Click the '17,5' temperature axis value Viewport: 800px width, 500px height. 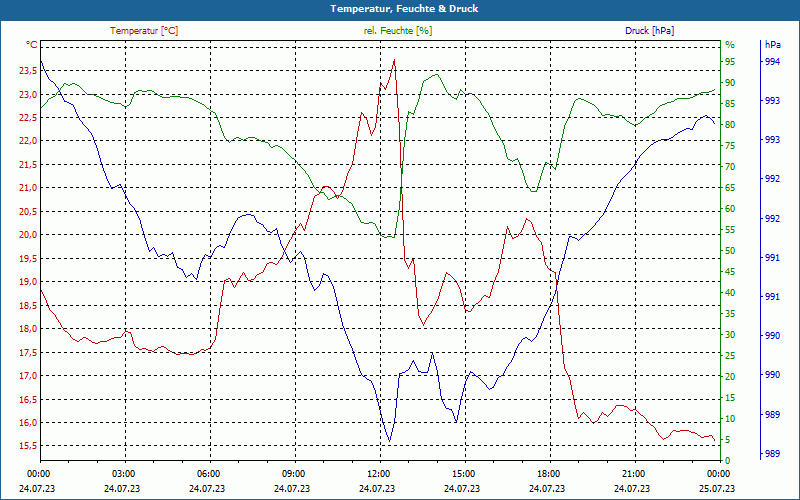click(28, 353)
